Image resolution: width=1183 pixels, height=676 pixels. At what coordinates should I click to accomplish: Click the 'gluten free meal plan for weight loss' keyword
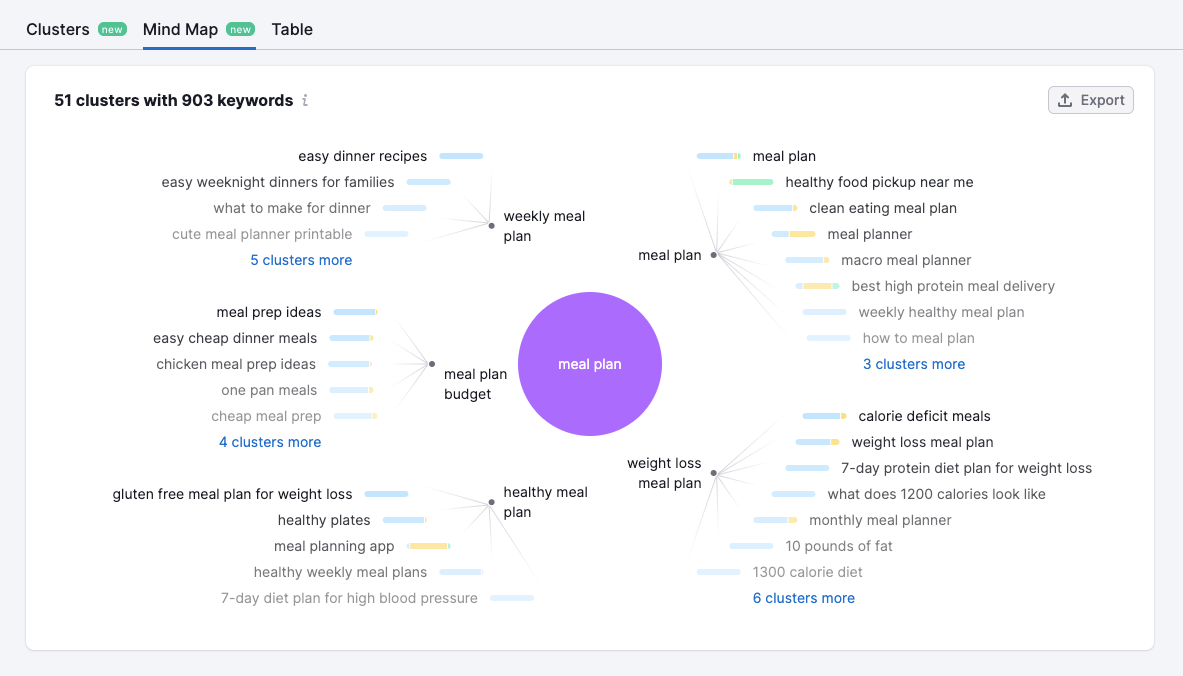coord(232,494)
